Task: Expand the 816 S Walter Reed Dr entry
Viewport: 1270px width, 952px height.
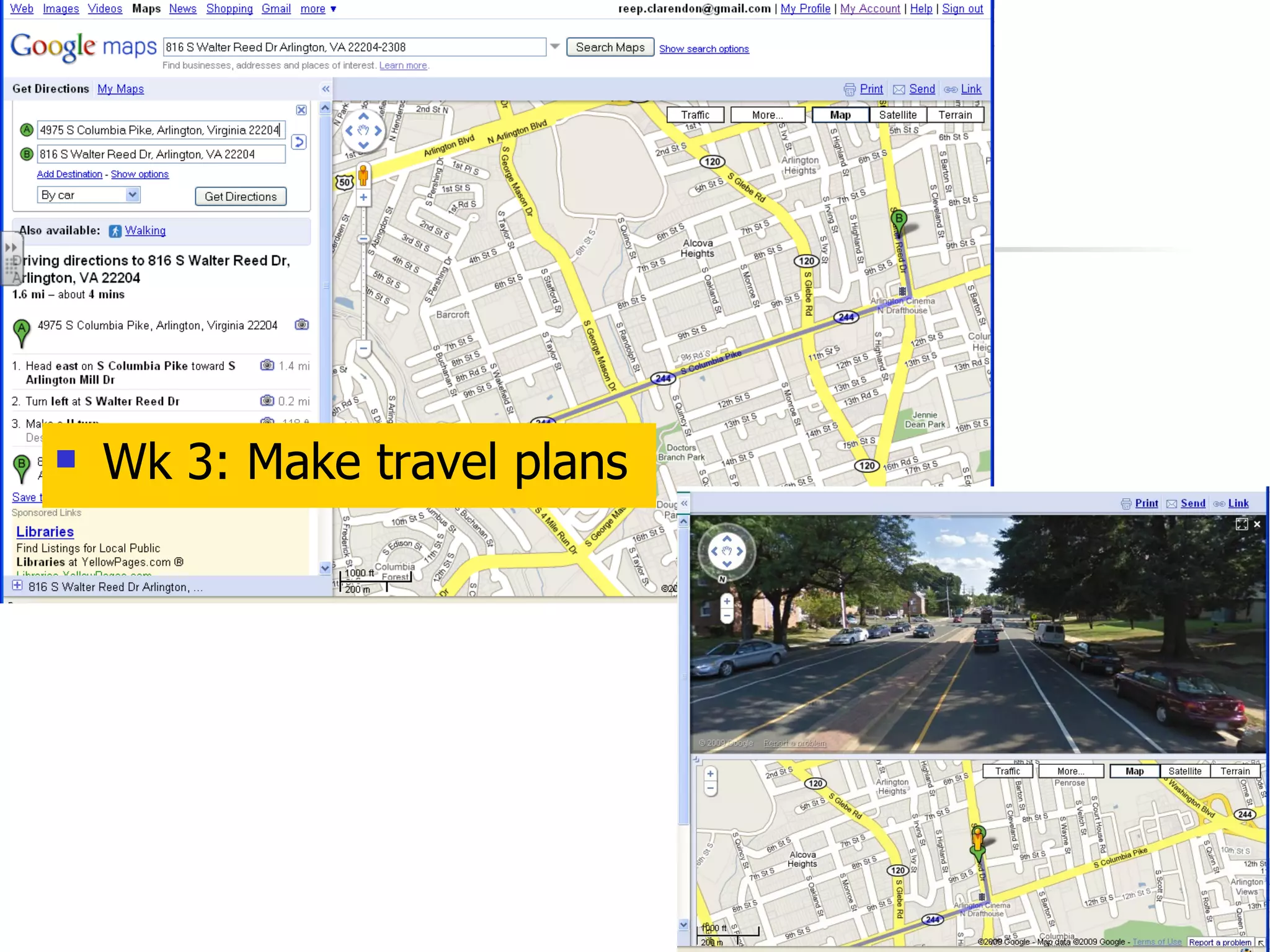Action: pos(17,586)
